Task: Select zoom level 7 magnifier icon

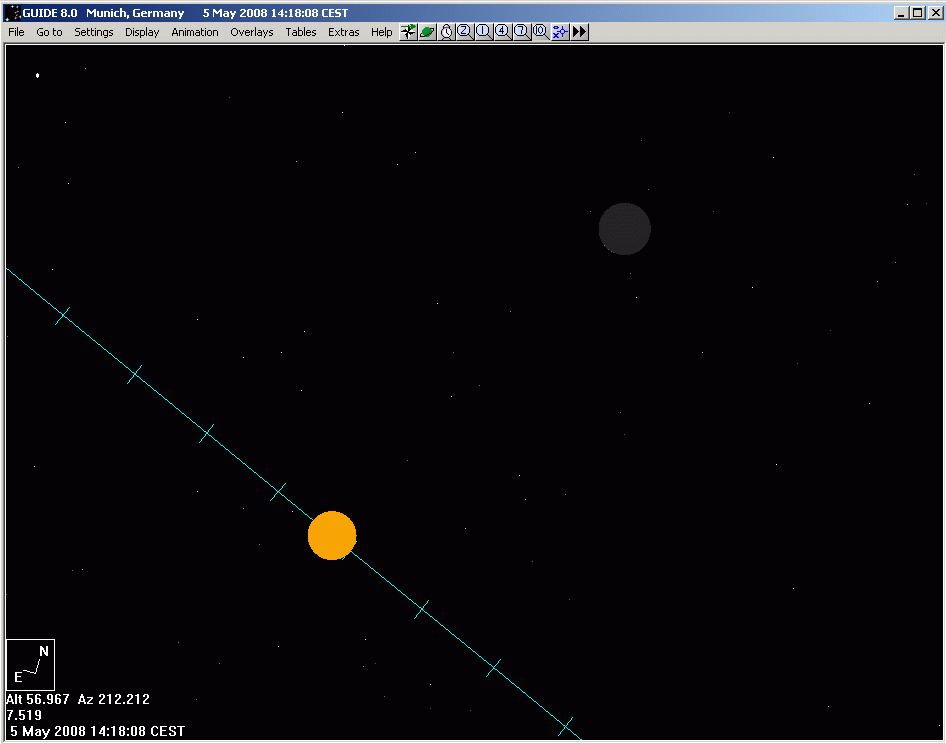Action: 521,32
